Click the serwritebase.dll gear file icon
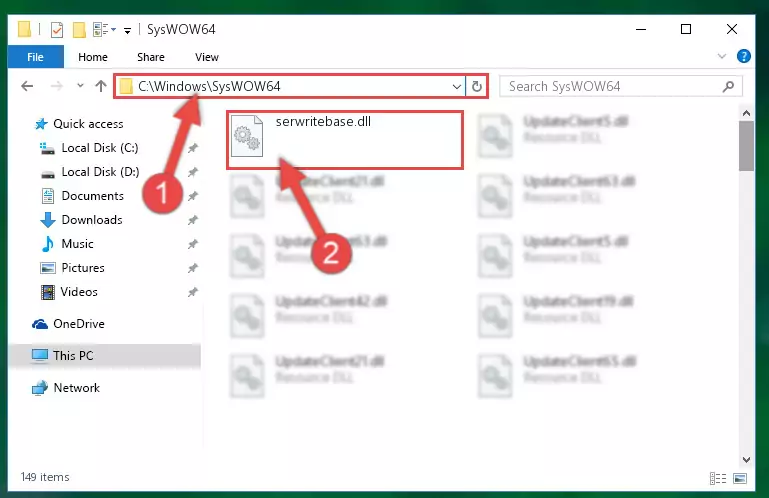 247,136
